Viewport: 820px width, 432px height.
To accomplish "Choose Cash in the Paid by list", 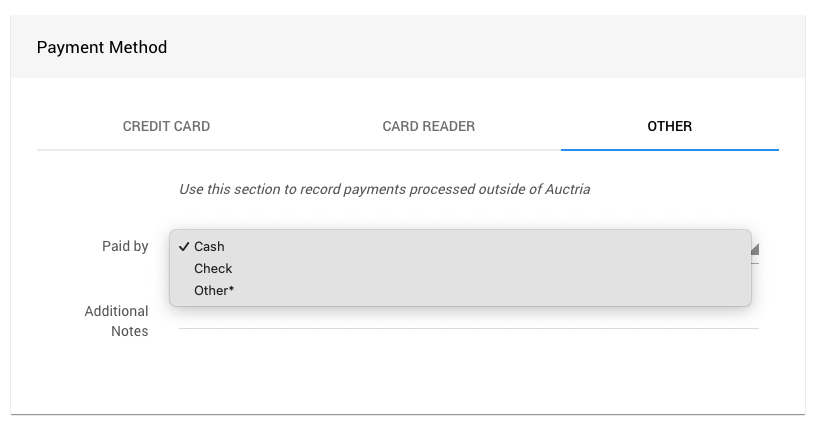I will click(209, 247).
